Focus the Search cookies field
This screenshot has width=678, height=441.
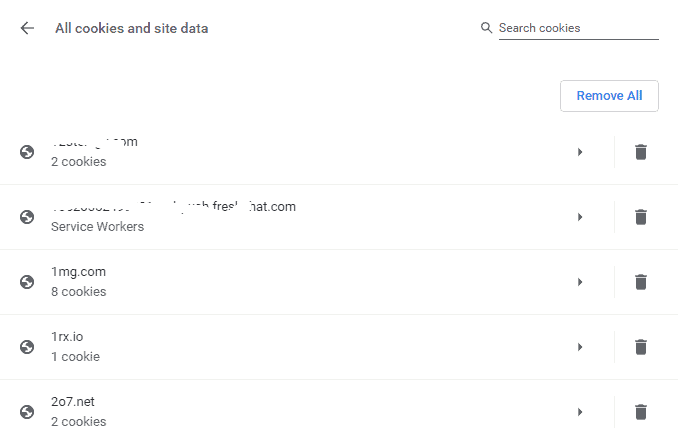[579, 28]
